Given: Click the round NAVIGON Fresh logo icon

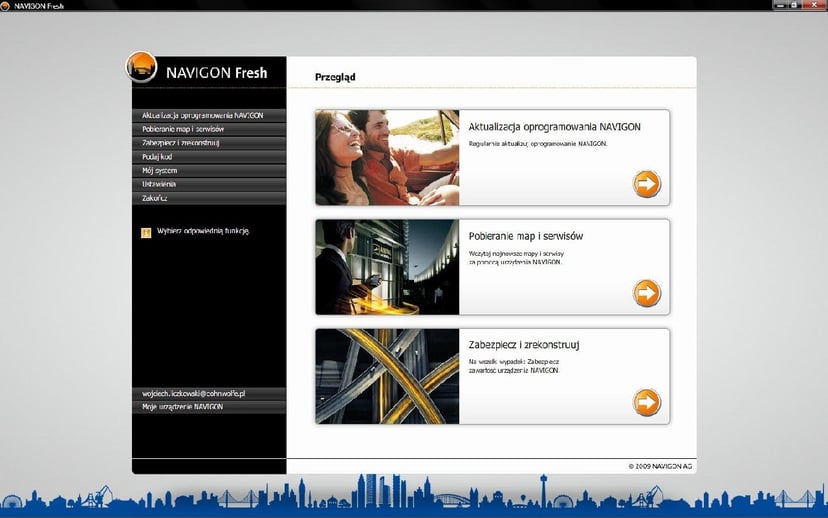Looking at the screenshot, I should click(x=141, y=67).
